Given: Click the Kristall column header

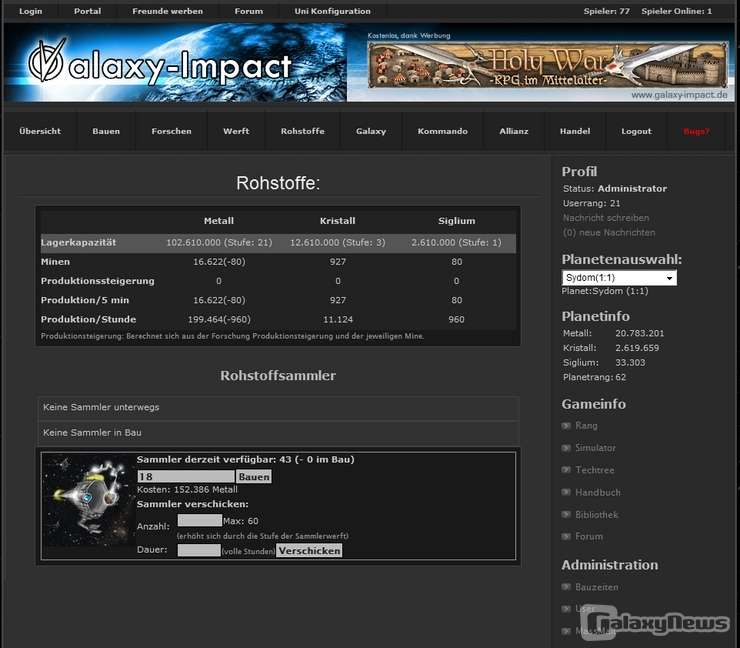Looking at the screenshot, I should tap(337, 221).
